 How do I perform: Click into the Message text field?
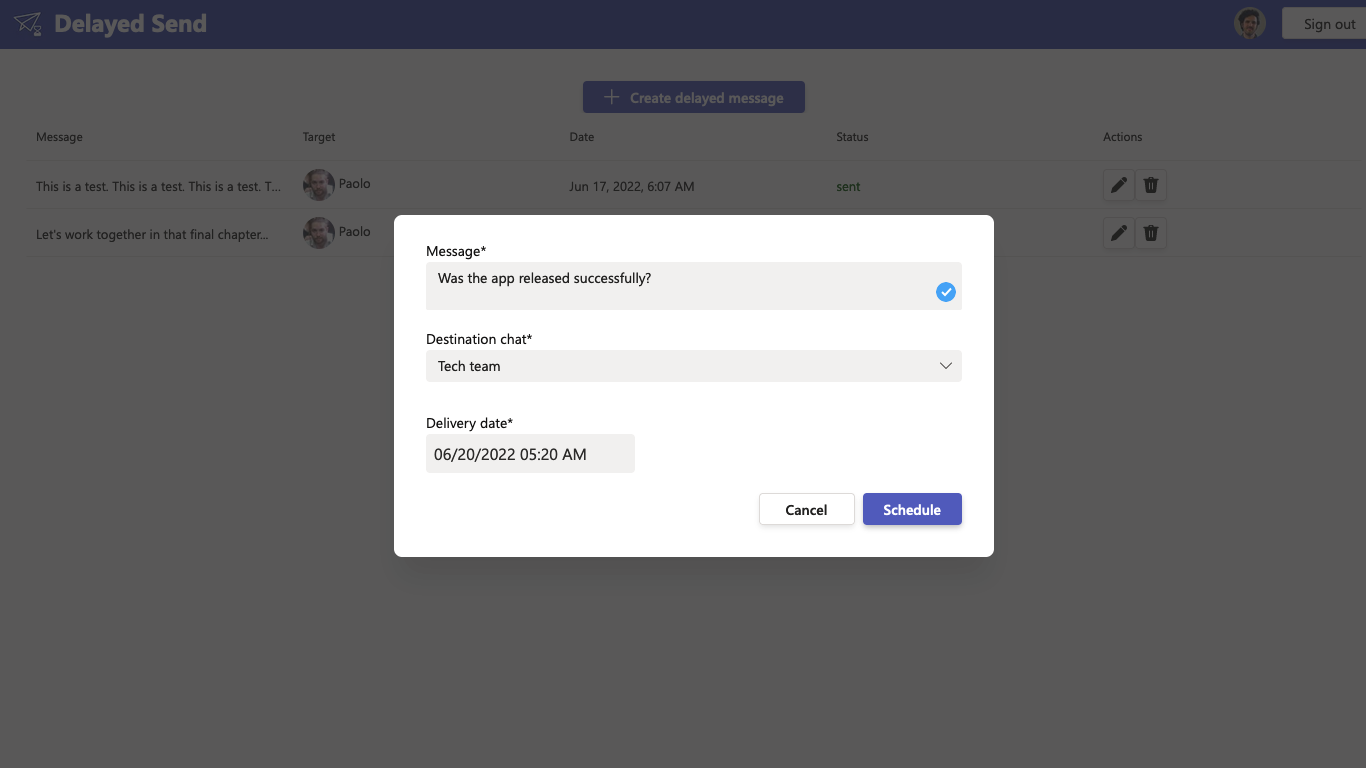click(694, 286)
